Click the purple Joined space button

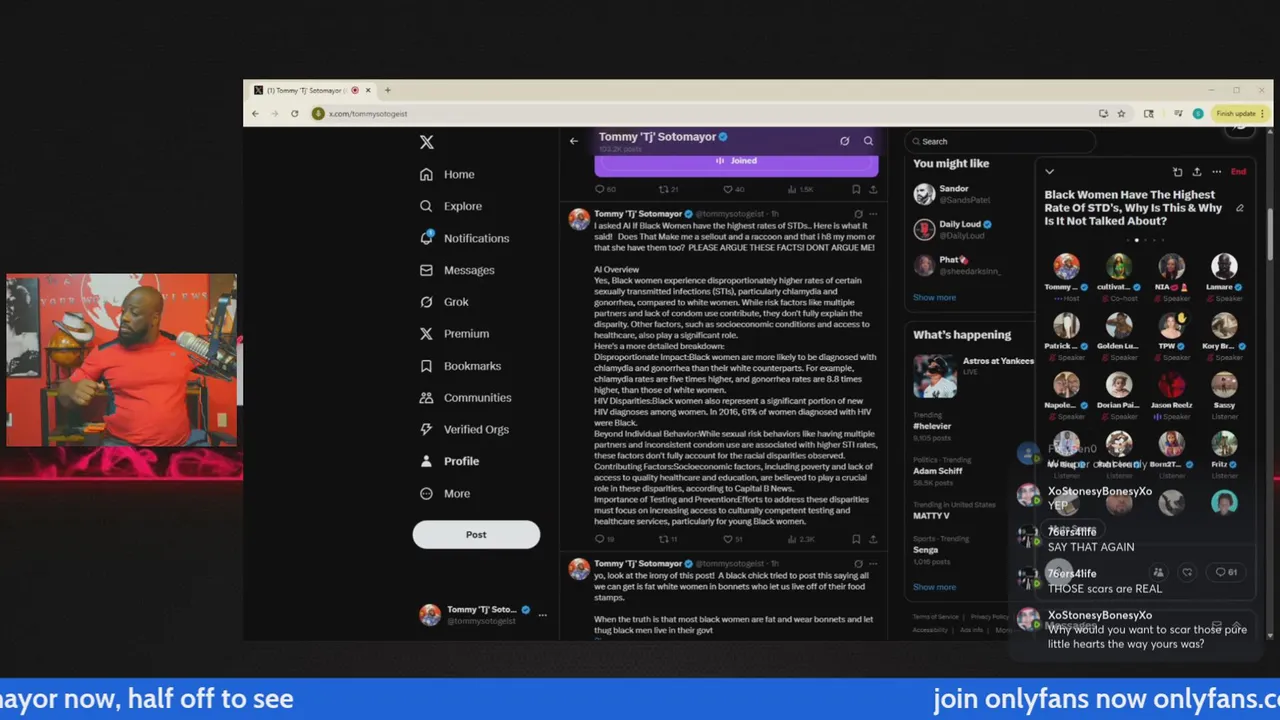736,161
